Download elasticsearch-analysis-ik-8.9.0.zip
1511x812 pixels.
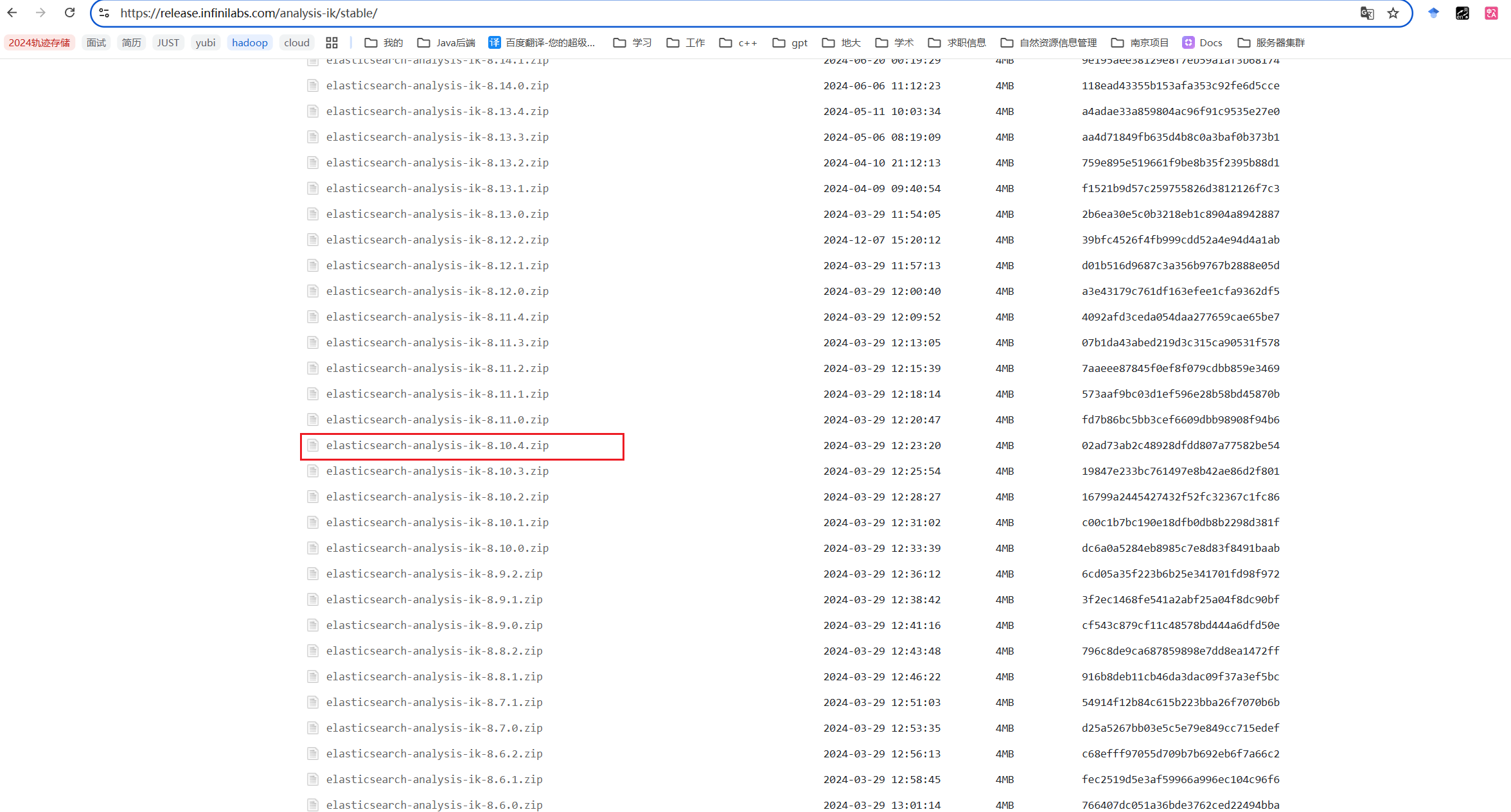tap(434, 625)
